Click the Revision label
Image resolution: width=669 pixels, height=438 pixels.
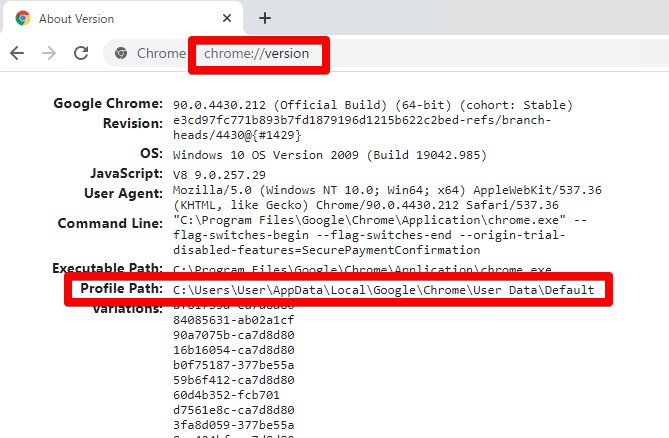133,124
